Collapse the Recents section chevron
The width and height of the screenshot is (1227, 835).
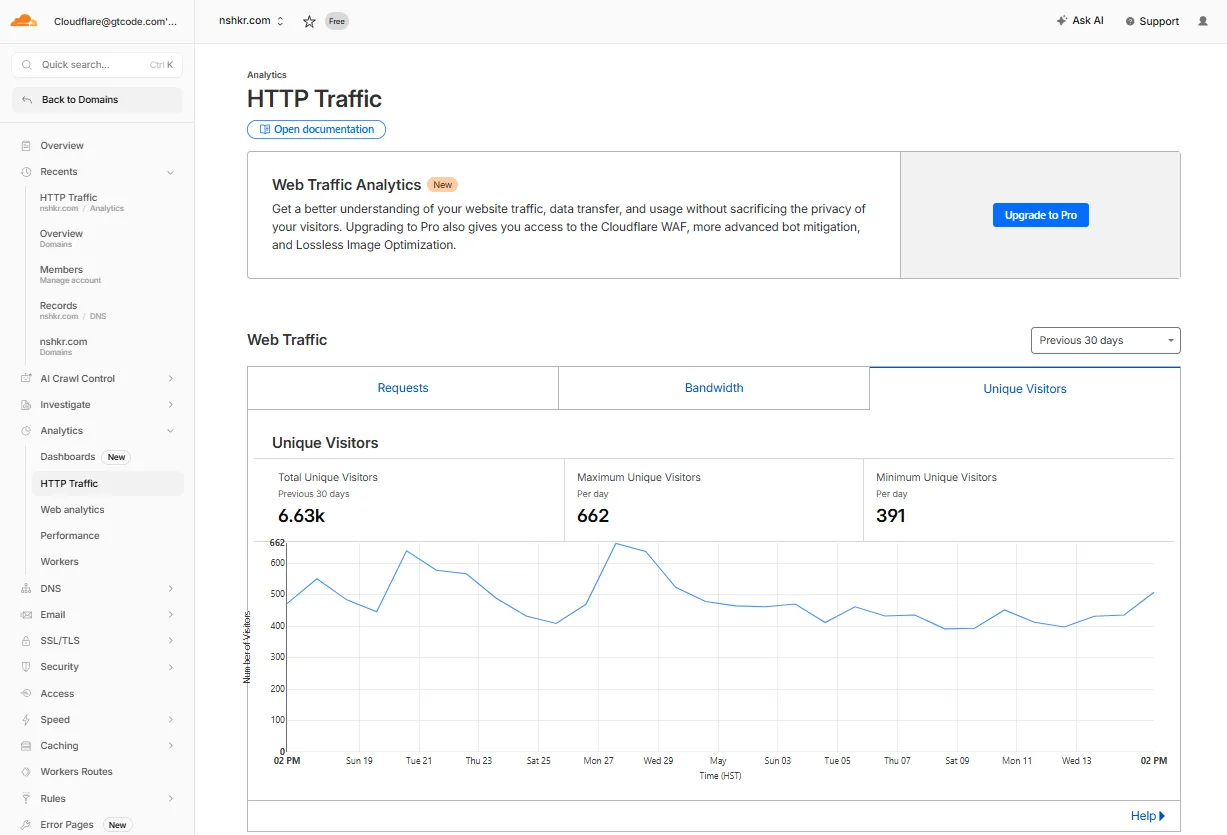(171, 172)
